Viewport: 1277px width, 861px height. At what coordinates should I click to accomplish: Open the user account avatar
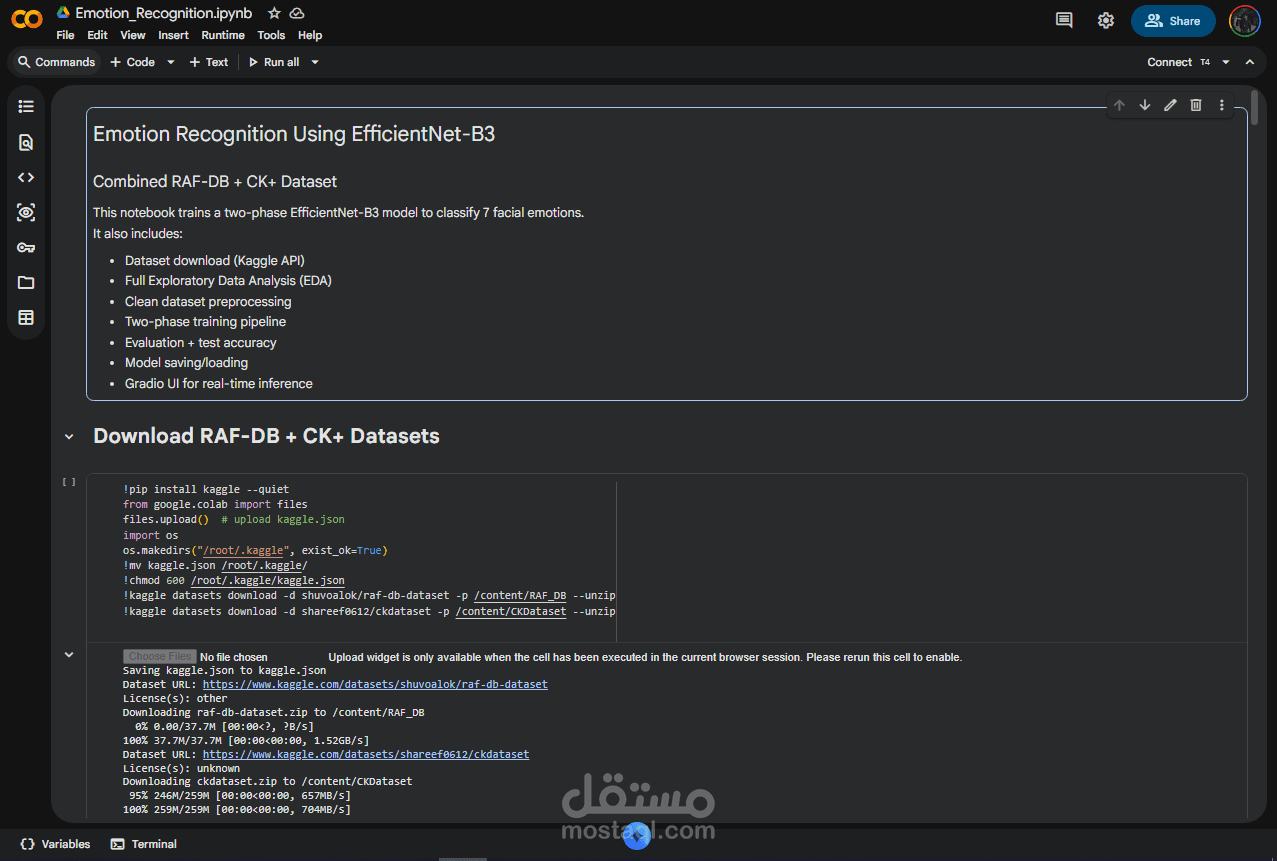1245,20
